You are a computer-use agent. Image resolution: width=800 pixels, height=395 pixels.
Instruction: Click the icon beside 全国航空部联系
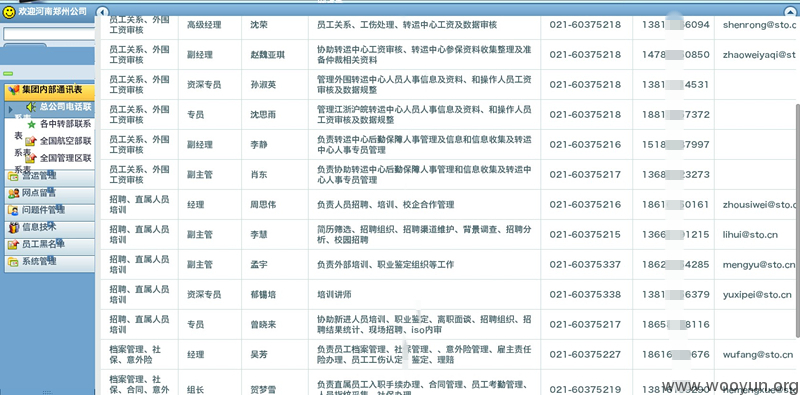(31, 141)
